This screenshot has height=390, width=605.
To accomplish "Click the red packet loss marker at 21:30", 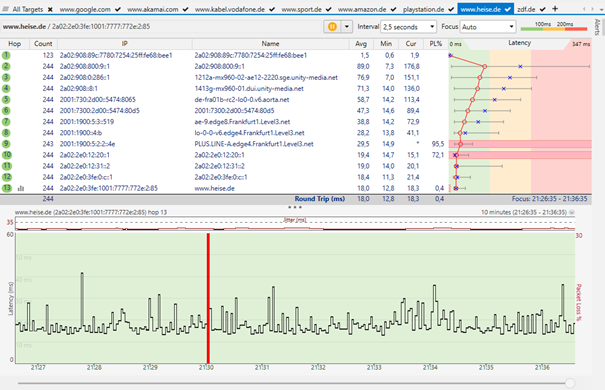I will [x=208, y=298].
